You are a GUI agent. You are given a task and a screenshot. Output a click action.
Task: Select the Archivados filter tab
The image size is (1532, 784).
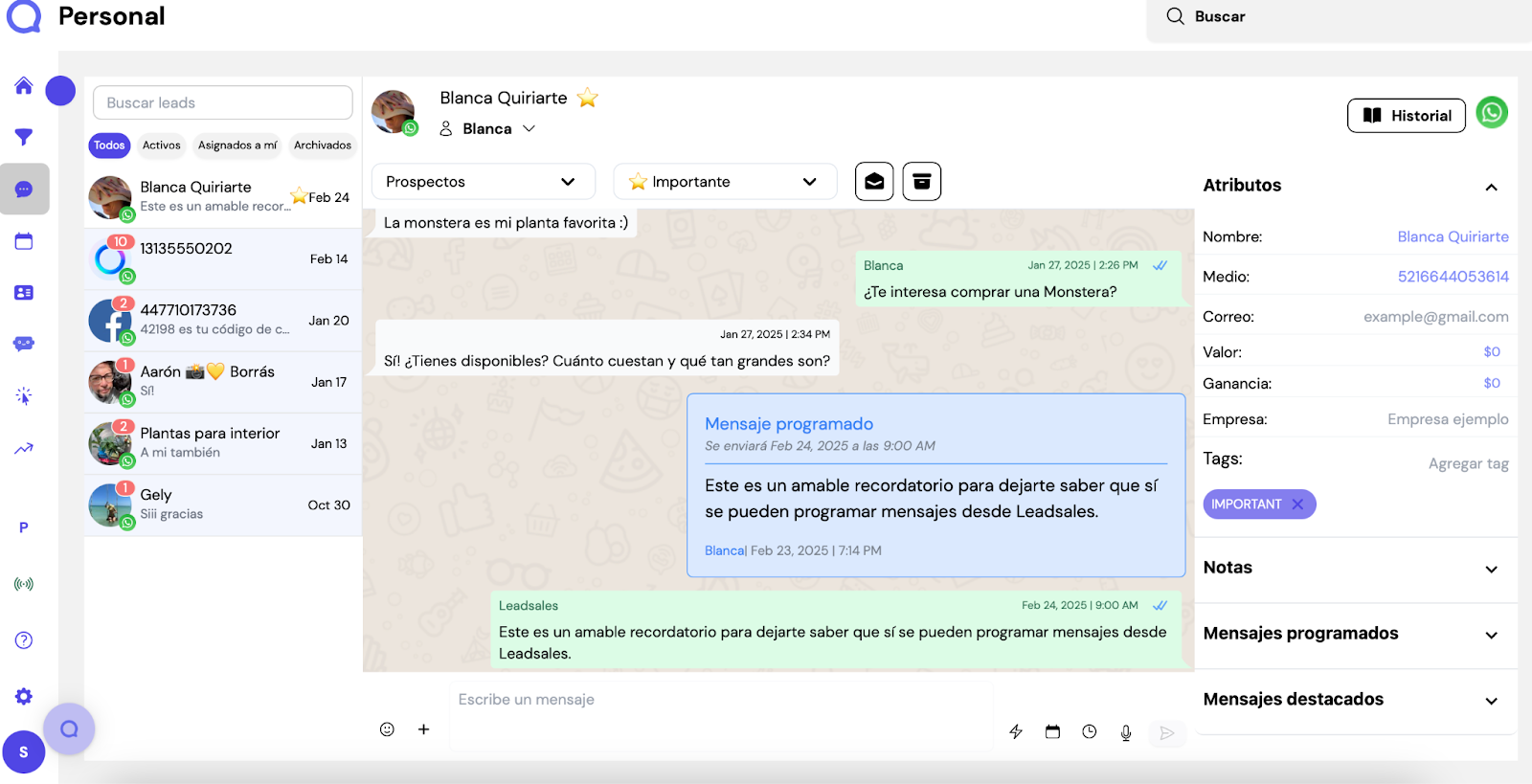coord(323,146)
